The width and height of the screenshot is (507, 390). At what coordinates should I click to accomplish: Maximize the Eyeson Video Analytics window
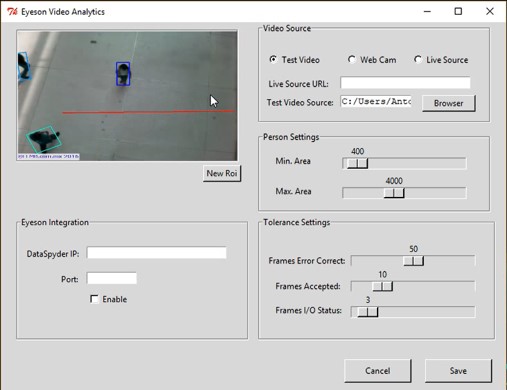458,12
